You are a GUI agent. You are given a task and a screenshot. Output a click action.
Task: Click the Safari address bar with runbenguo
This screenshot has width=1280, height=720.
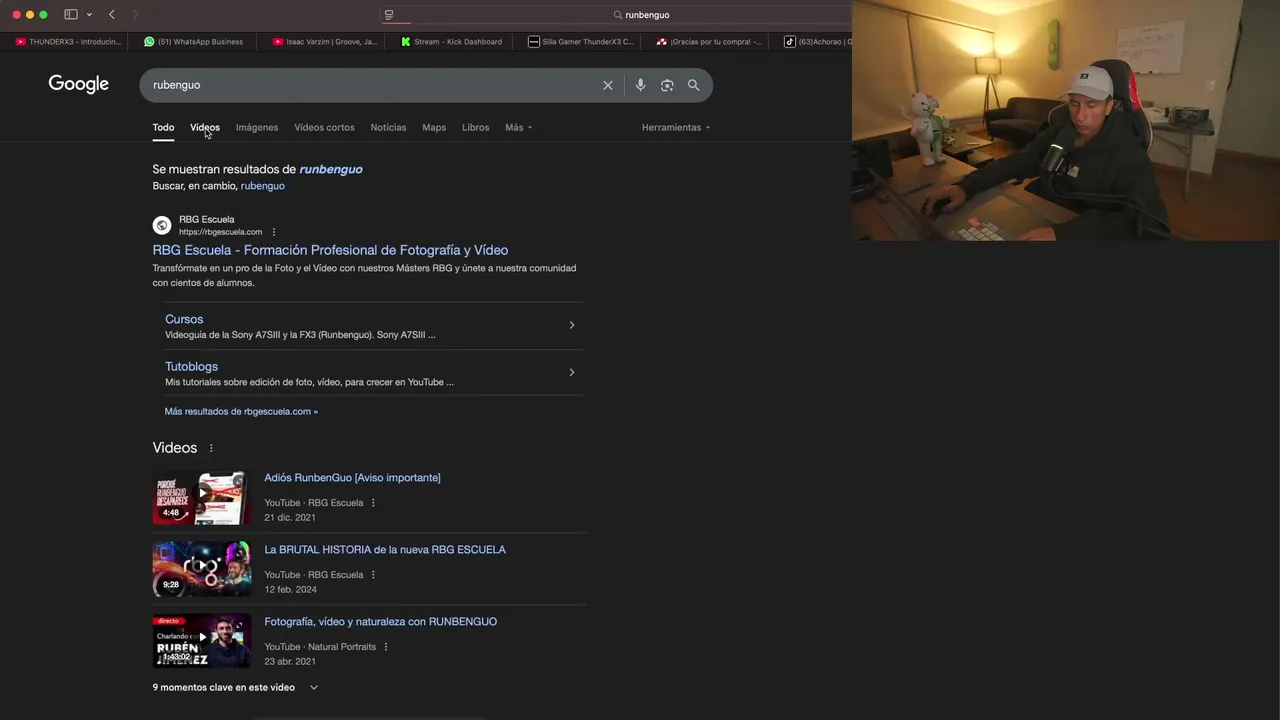tap(640, 15)
